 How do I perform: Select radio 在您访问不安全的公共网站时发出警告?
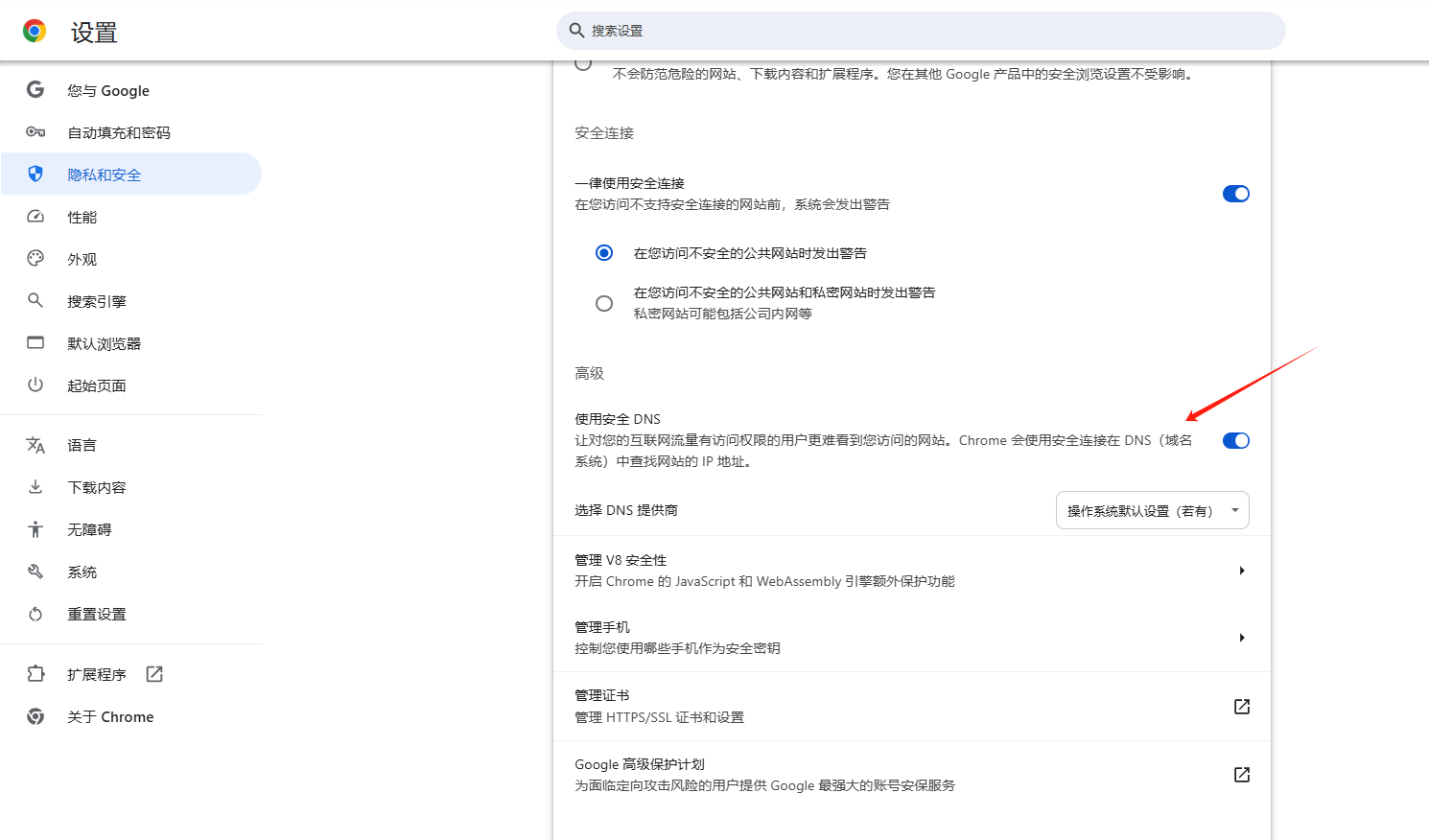click(x=604, y=253)
